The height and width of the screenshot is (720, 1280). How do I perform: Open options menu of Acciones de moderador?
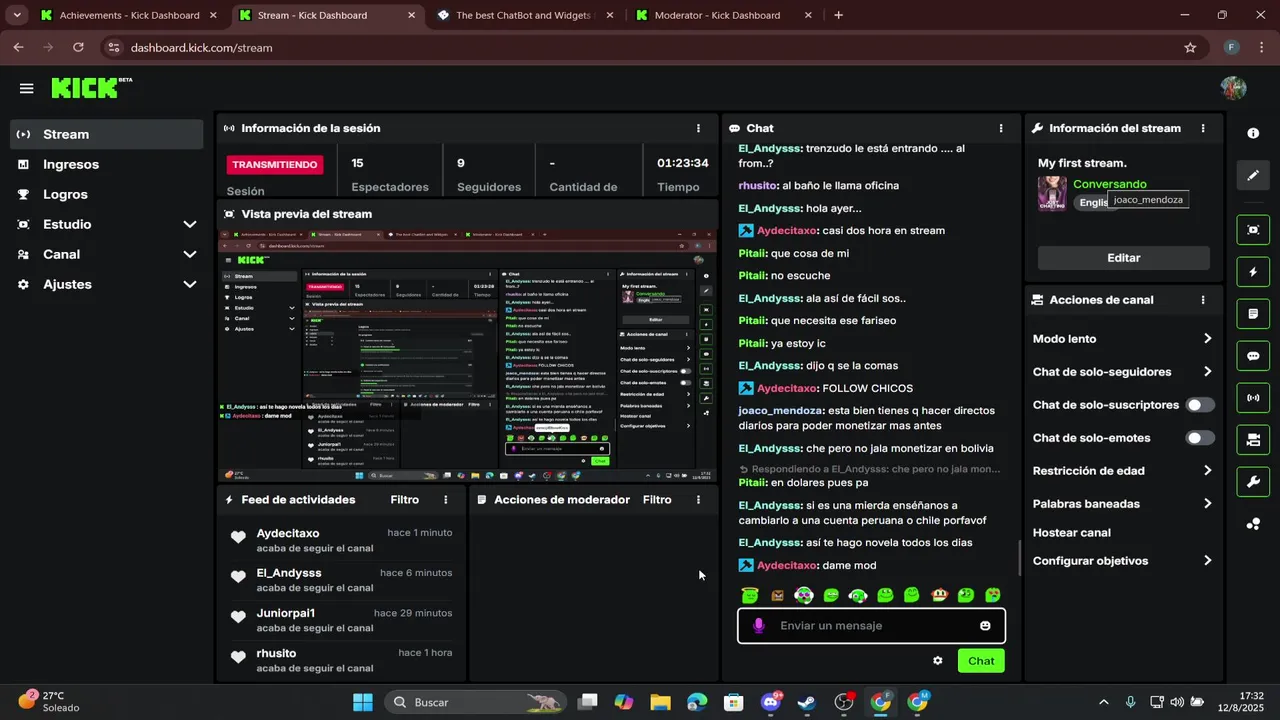point(698,500)
